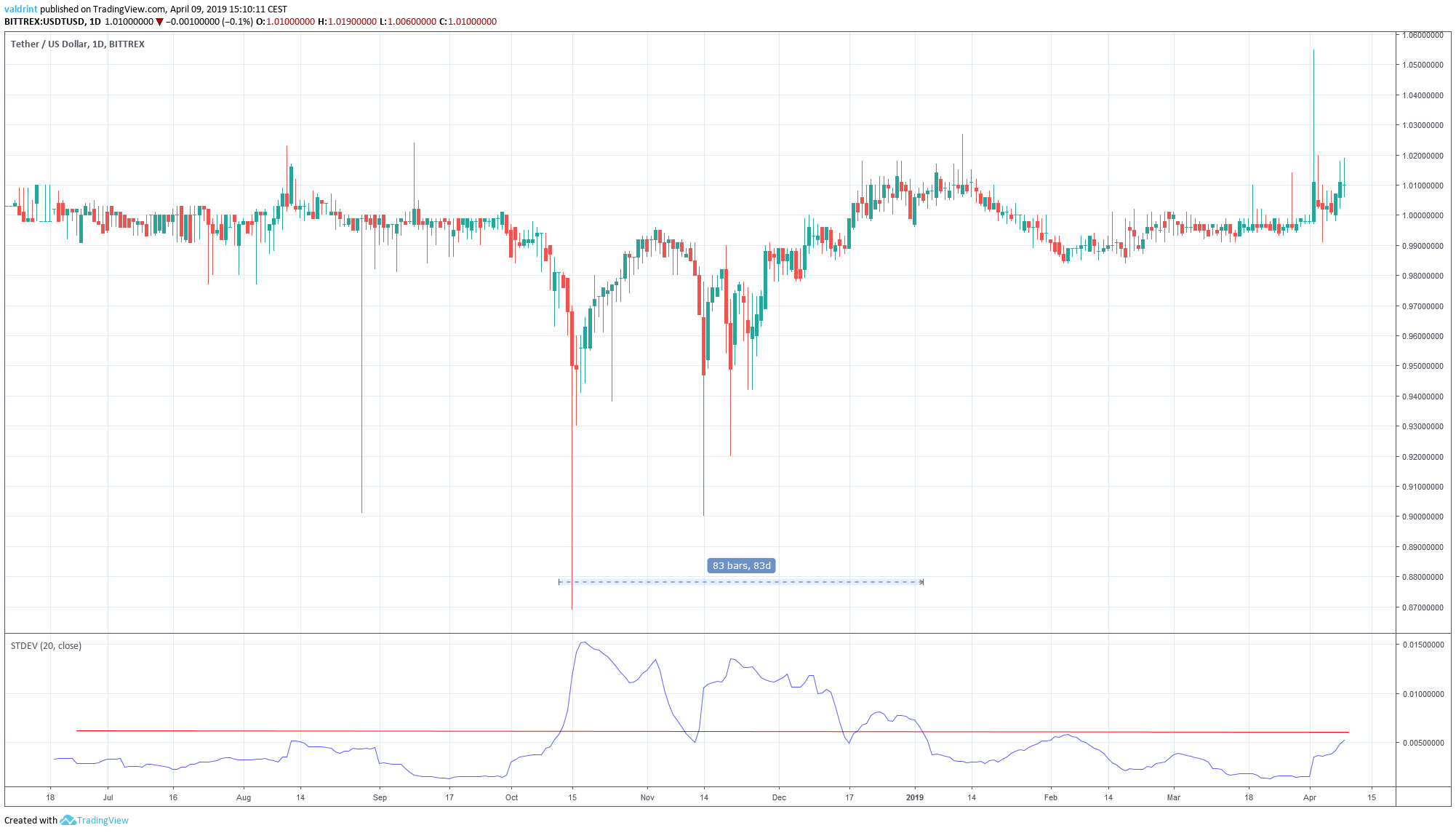Click the 0.87000000 price axis label
The height and width of the screenshot is (833, 1456).
point(1423,607)
